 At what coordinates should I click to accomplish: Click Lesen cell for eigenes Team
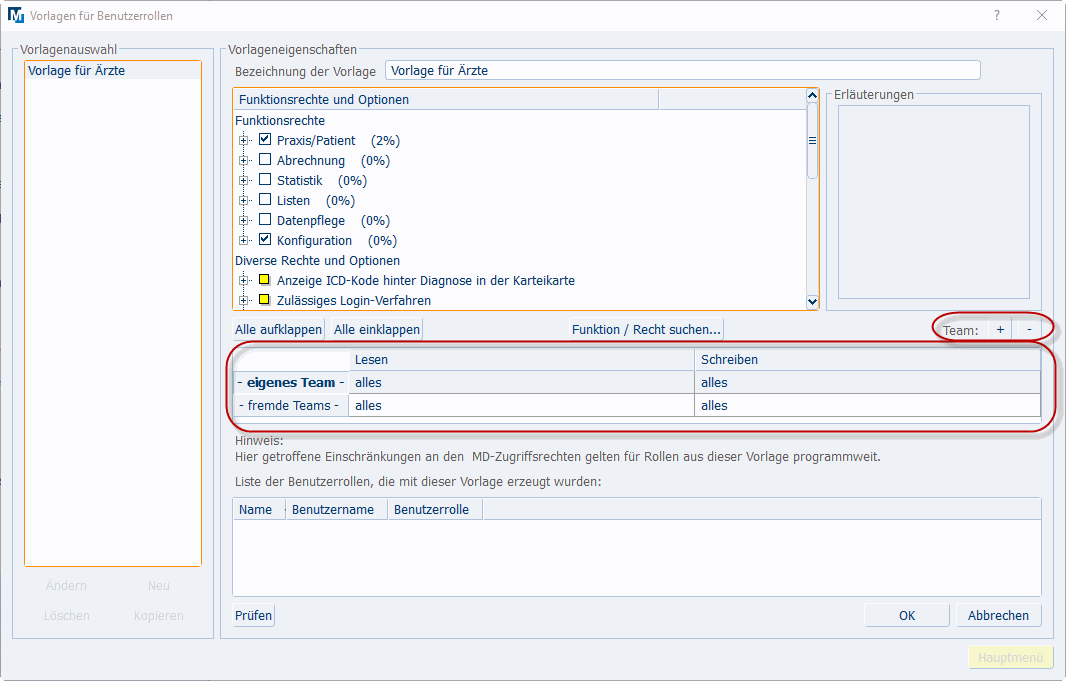(x=520, y=382)
